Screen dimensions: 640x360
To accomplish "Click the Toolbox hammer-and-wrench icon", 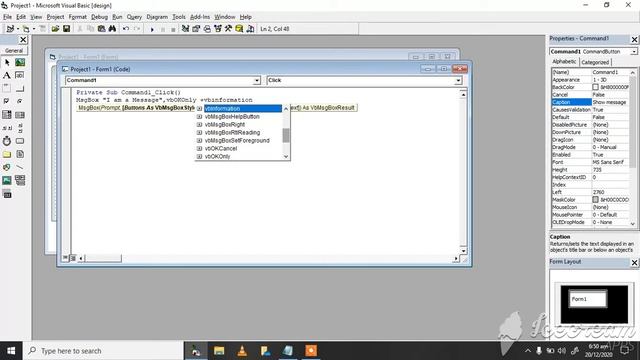I will pos(228,29).
